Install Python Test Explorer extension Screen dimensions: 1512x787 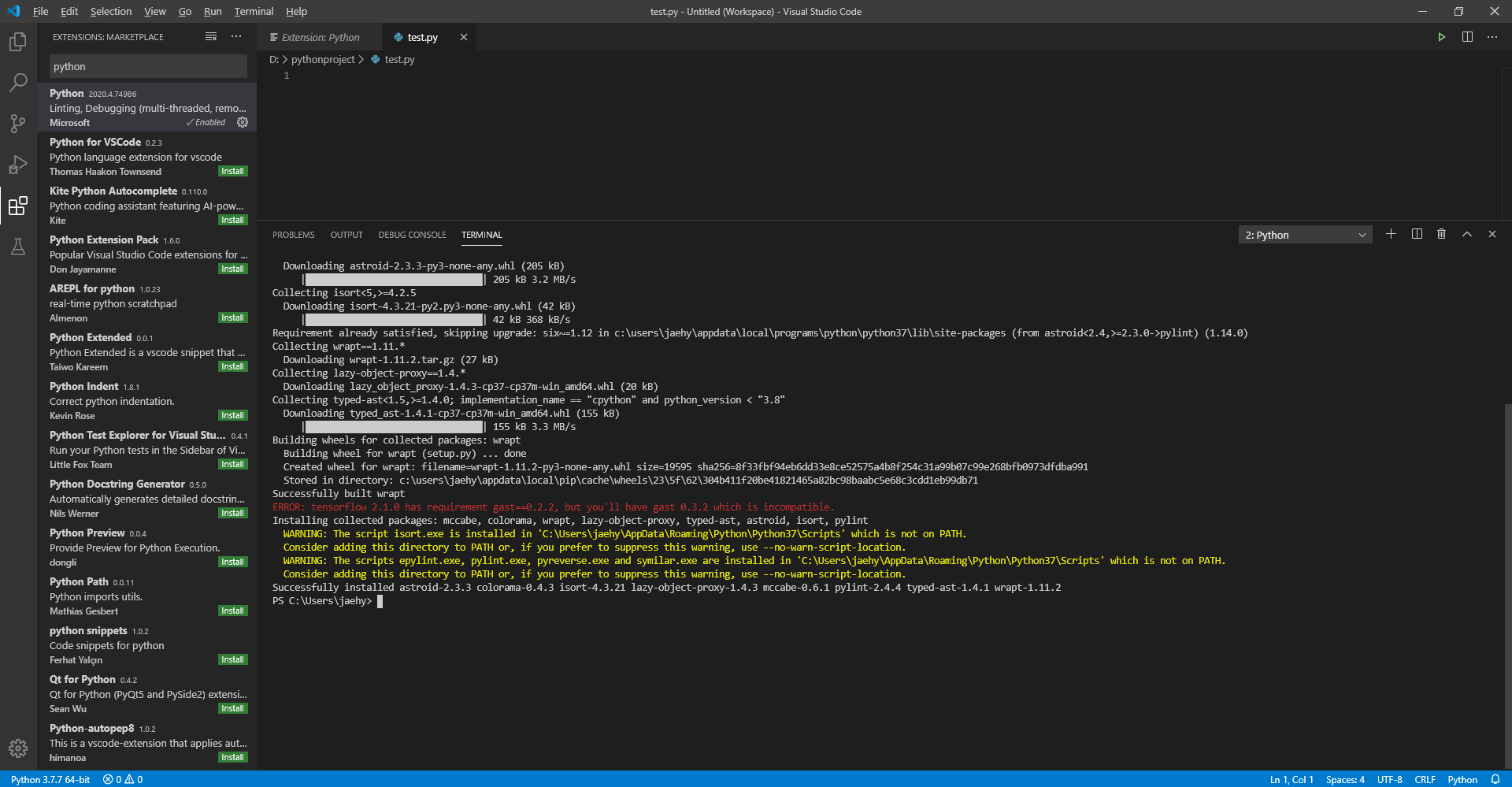232,464
